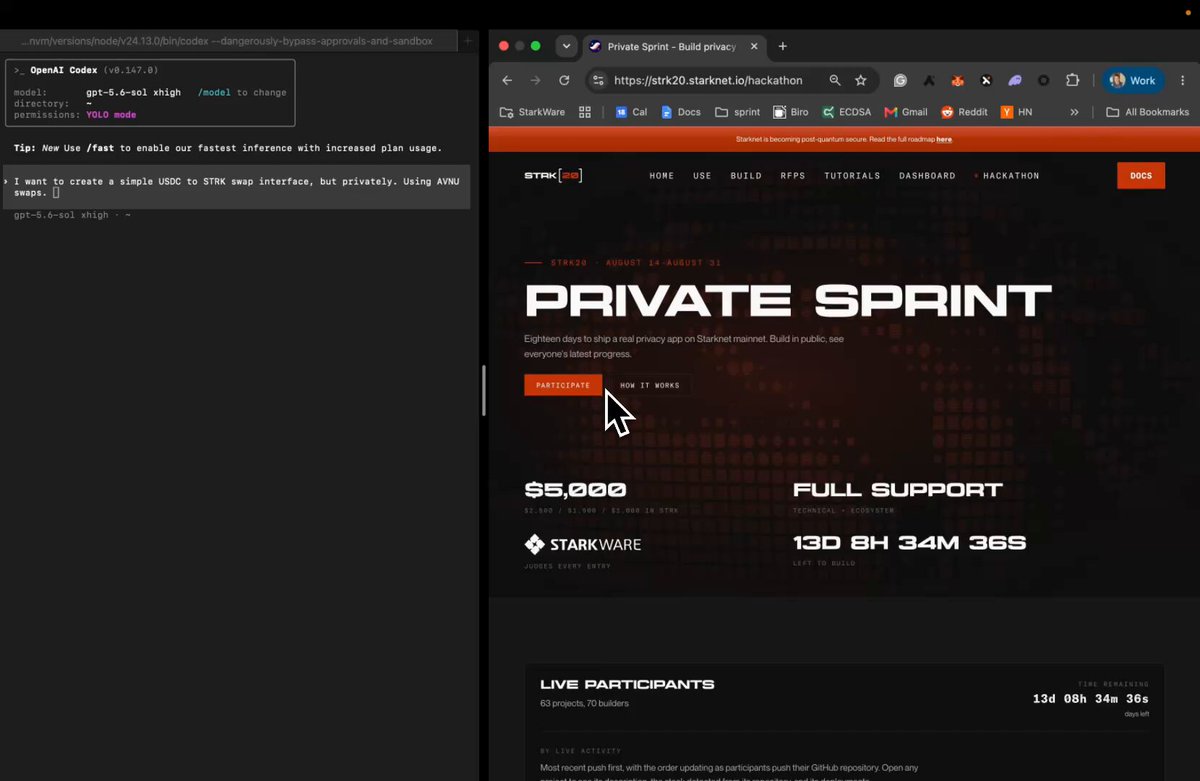Click the HOW IT WORKS button
Image resolution: width=1200 pixels, height=781 pixels.
650,385
